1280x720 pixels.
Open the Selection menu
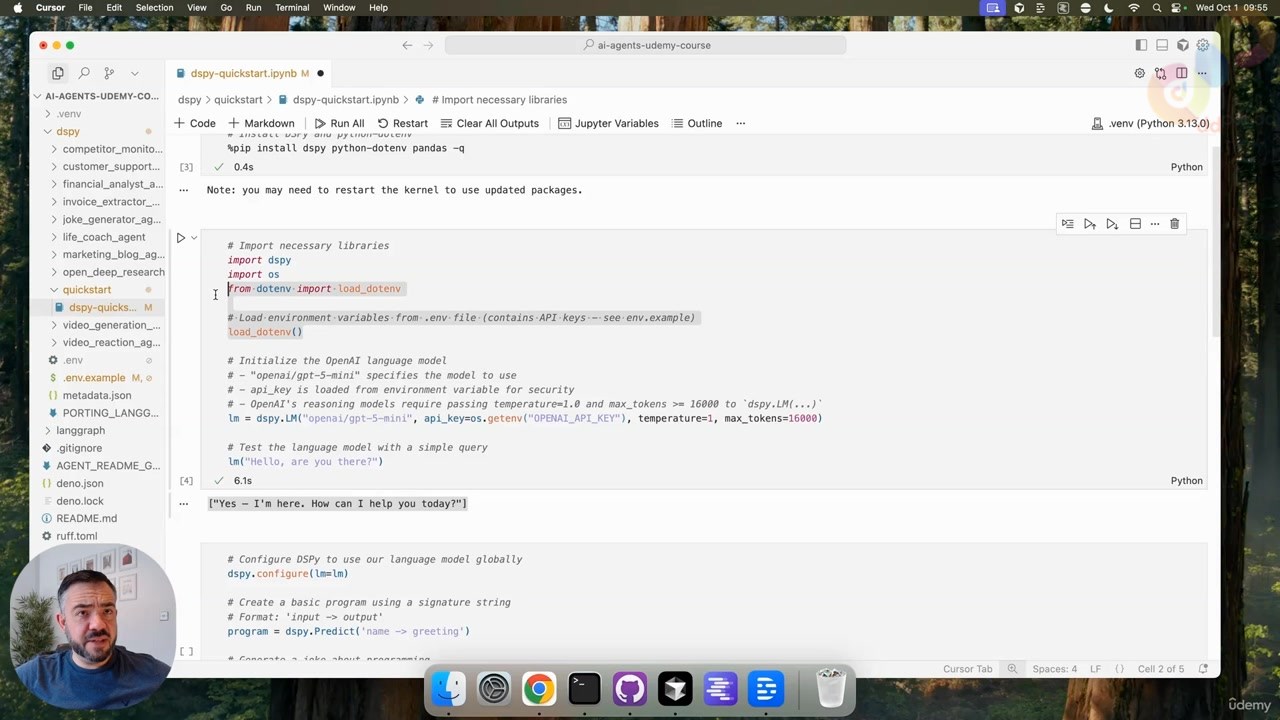(154, 8)
